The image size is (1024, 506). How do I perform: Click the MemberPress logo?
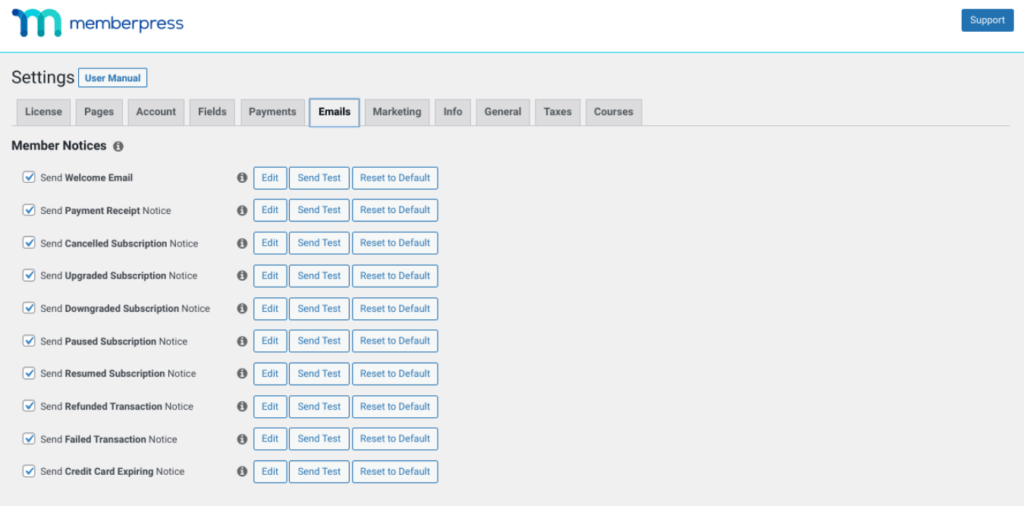(x=97, y=24)
